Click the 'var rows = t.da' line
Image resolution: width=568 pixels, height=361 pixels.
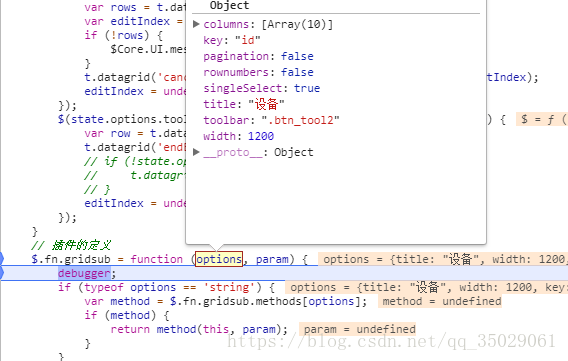135,7
